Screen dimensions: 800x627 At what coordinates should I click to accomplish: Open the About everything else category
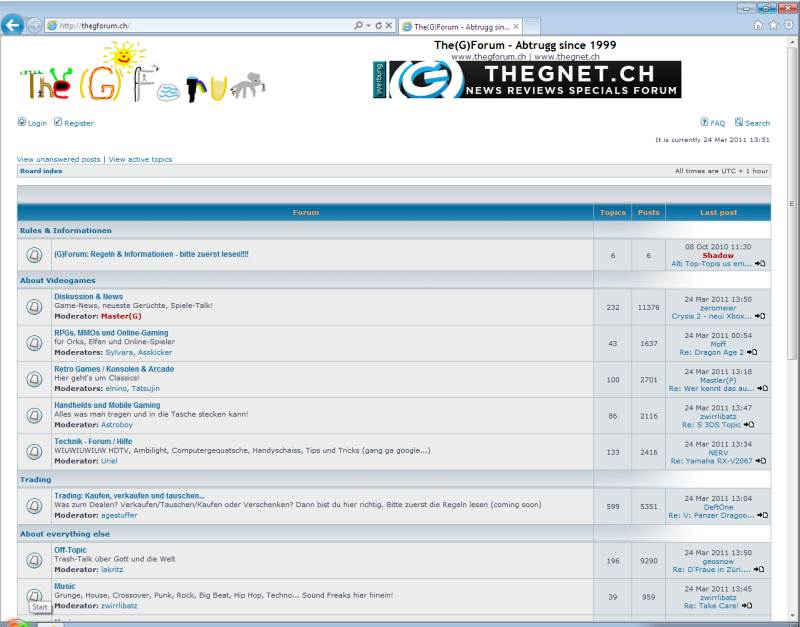(65, 534)
